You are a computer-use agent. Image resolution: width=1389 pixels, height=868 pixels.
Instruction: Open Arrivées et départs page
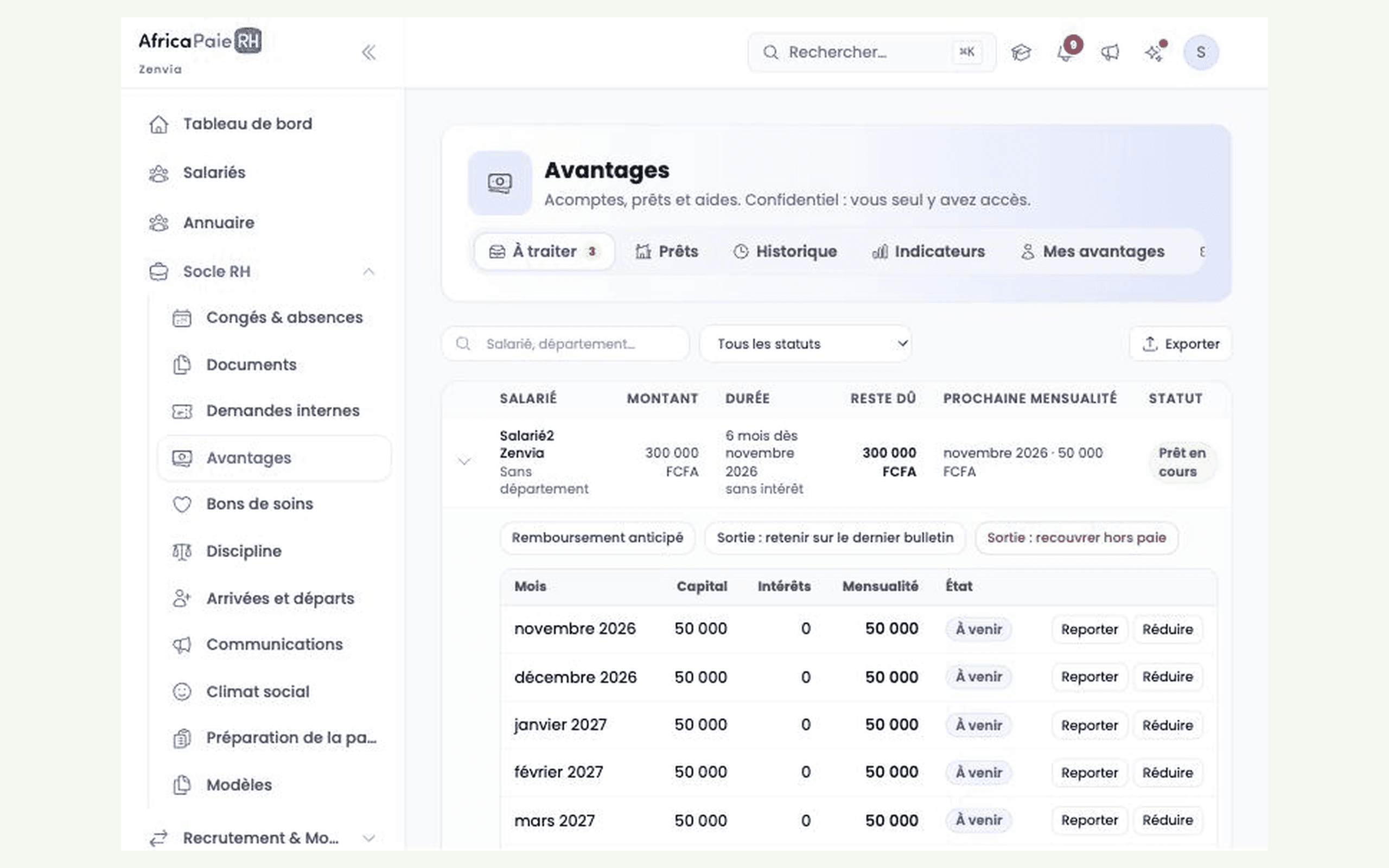[x=263, y=598]
